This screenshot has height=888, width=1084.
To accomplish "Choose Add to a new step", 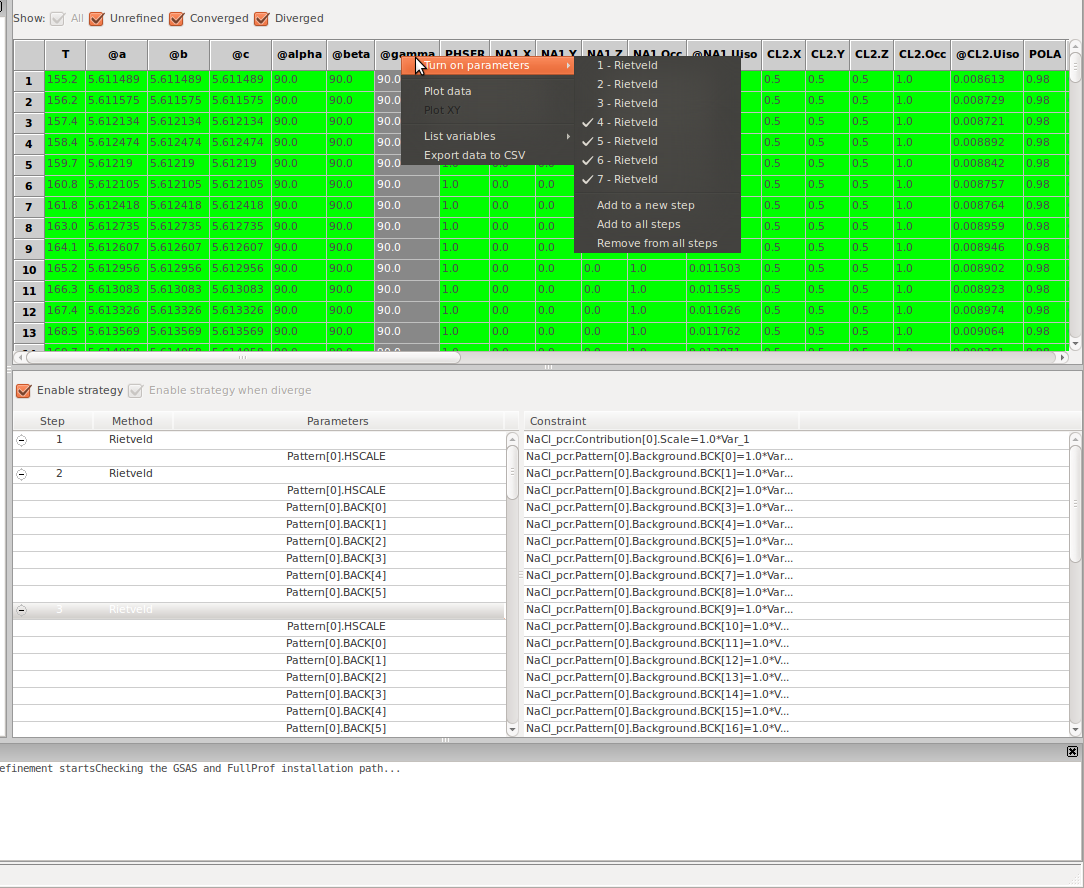I will 657,205.
